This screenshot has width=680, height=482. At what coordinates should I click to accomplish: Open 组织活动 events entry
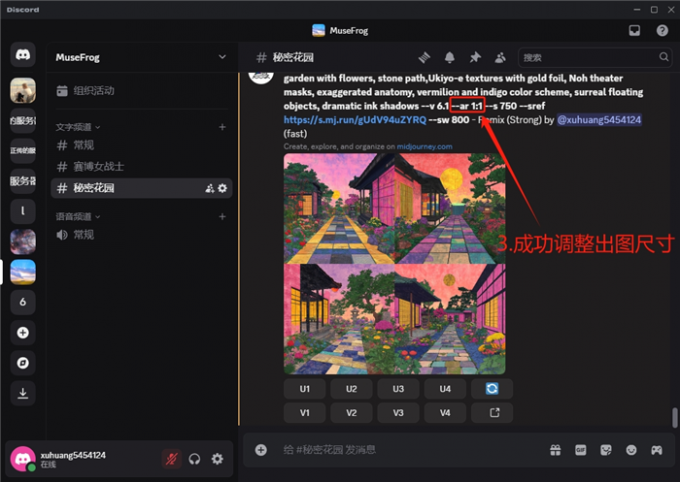[140, 91]
